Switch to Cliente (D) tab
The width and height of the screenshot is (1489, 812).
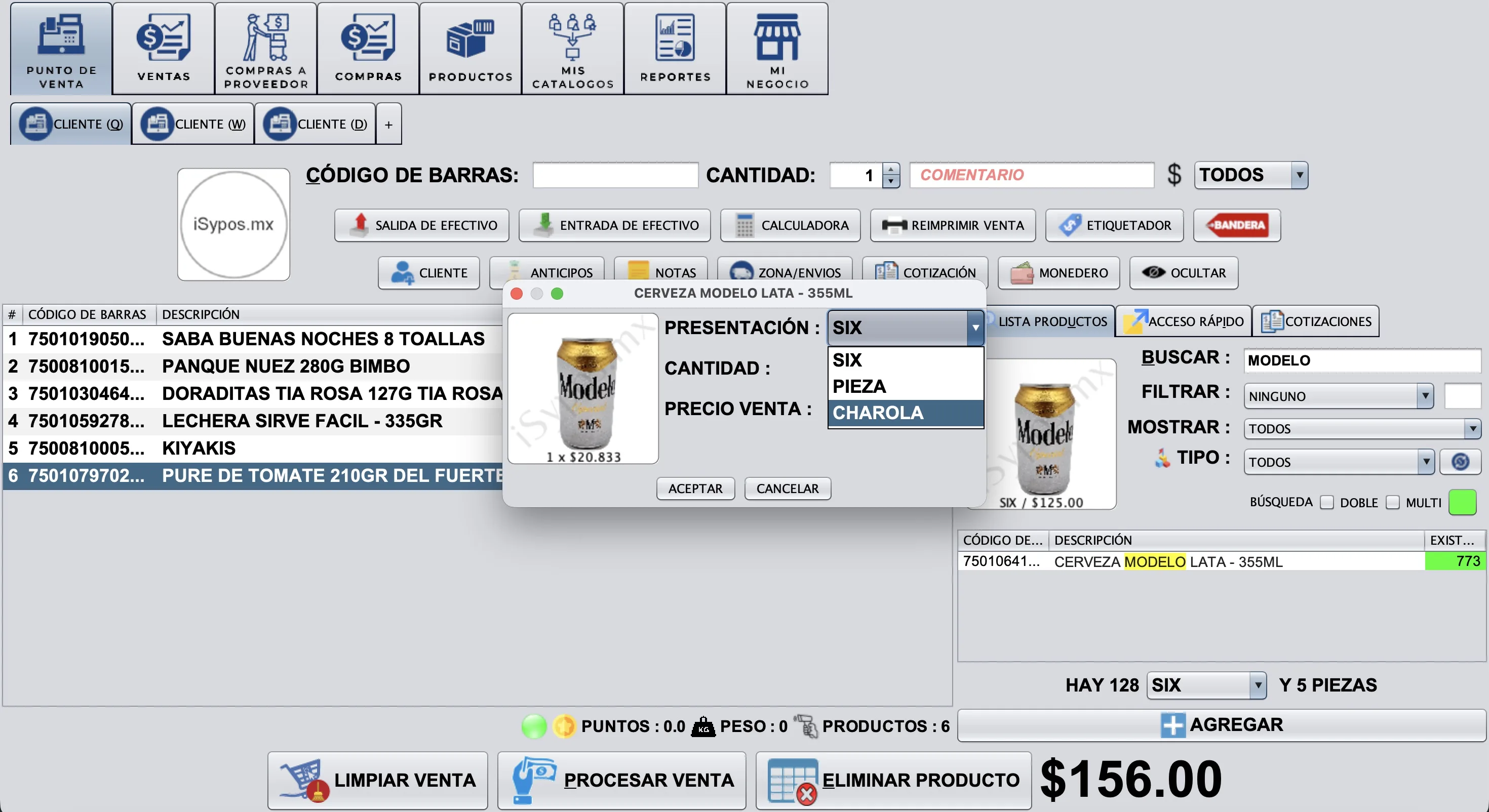tap(316, 124)
